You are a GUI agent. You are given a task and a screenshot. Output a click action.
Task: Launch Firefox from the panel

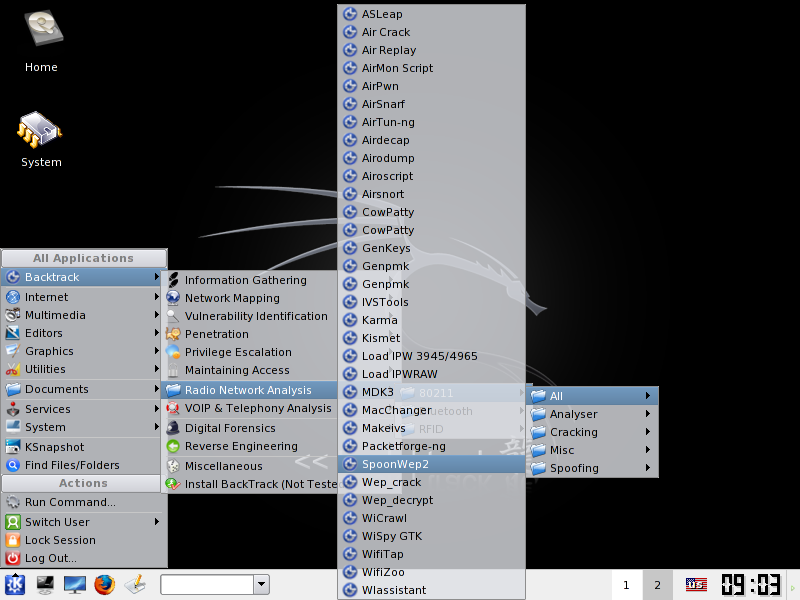pyautogui.click(x=105, y=585)
